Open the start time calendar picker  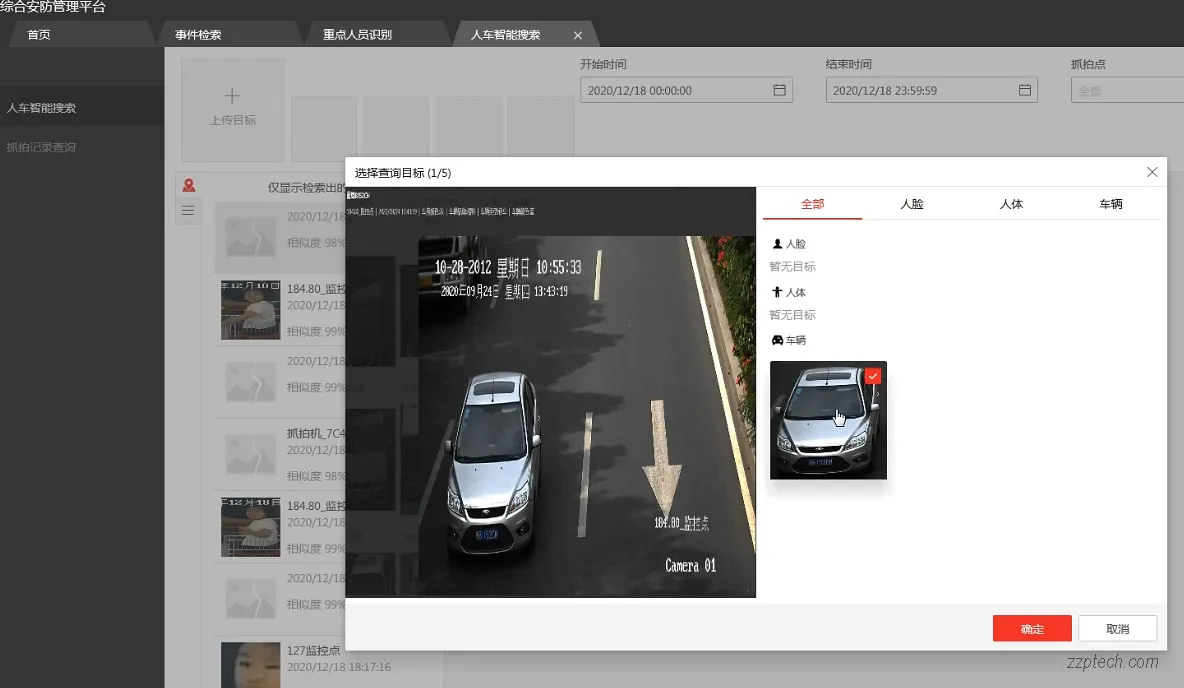click(779, 90)
